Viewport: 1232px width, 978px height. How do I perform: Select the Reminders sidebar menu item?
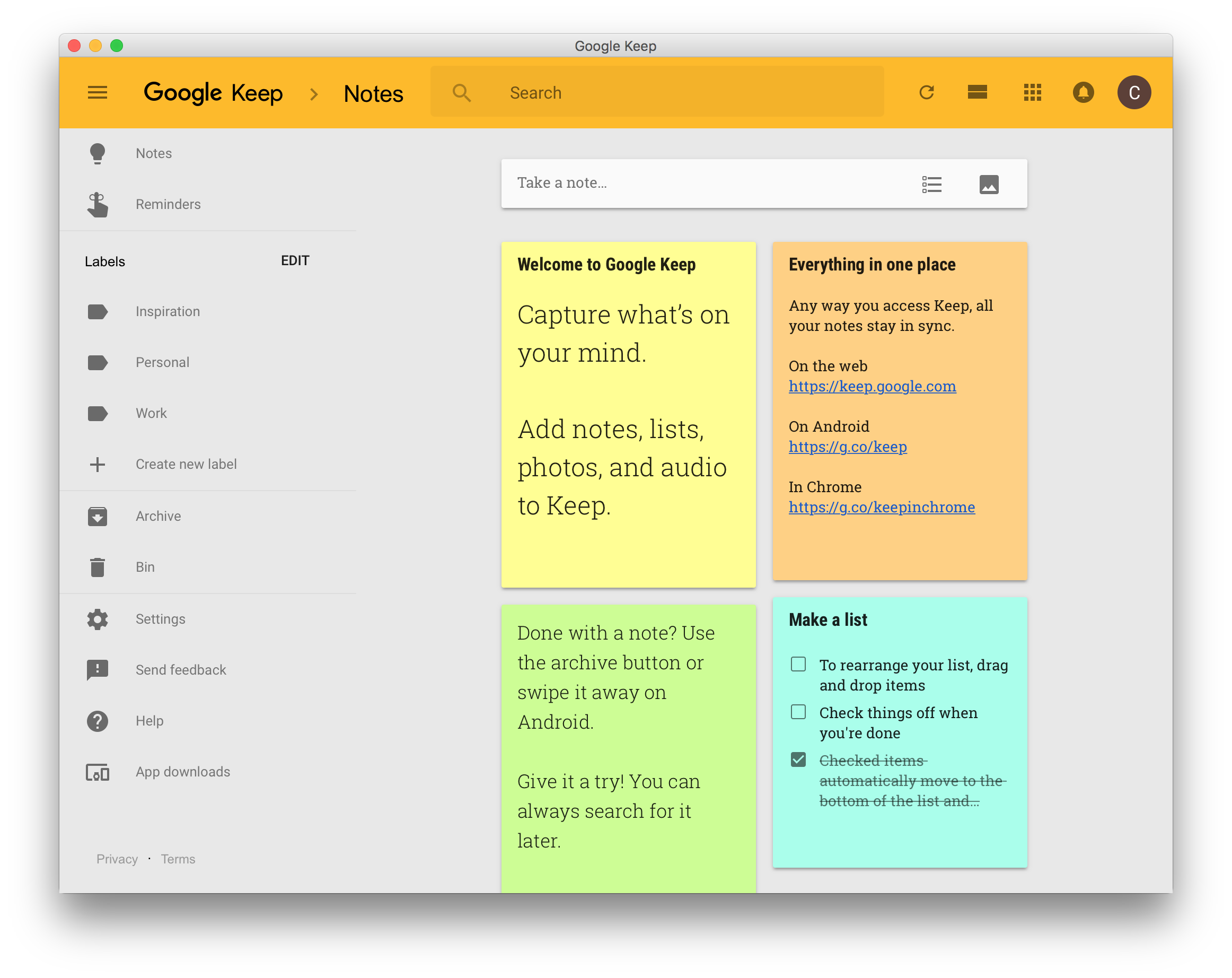click(x=168, y=204)
